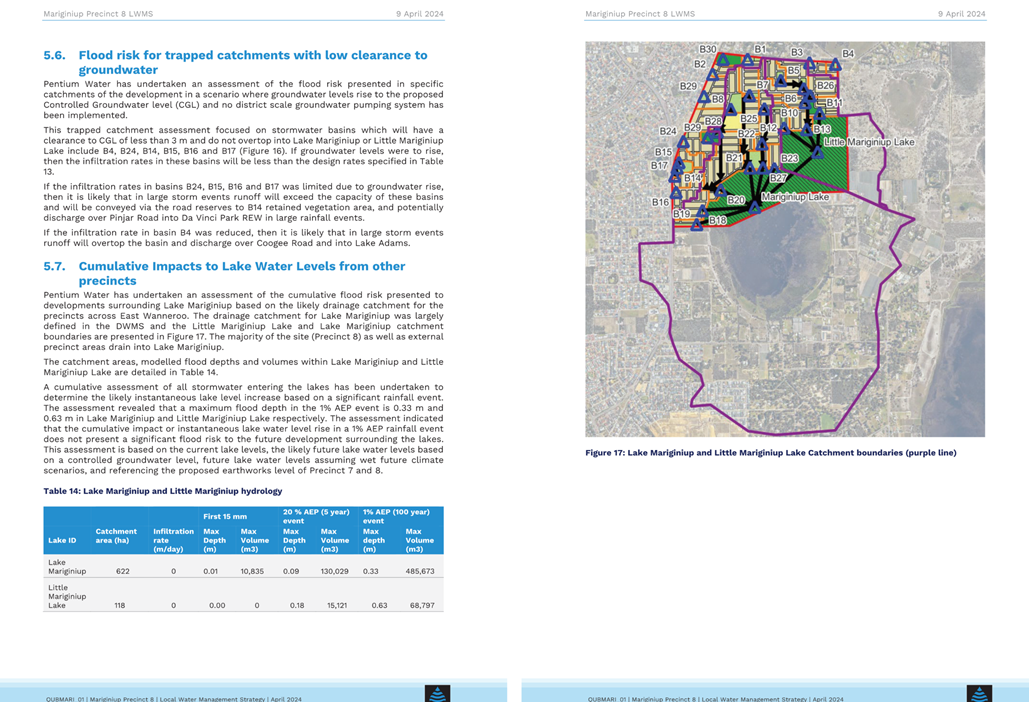Click basin label 'B21' on the map
The image size is (1029, 702).
point(734,157)
